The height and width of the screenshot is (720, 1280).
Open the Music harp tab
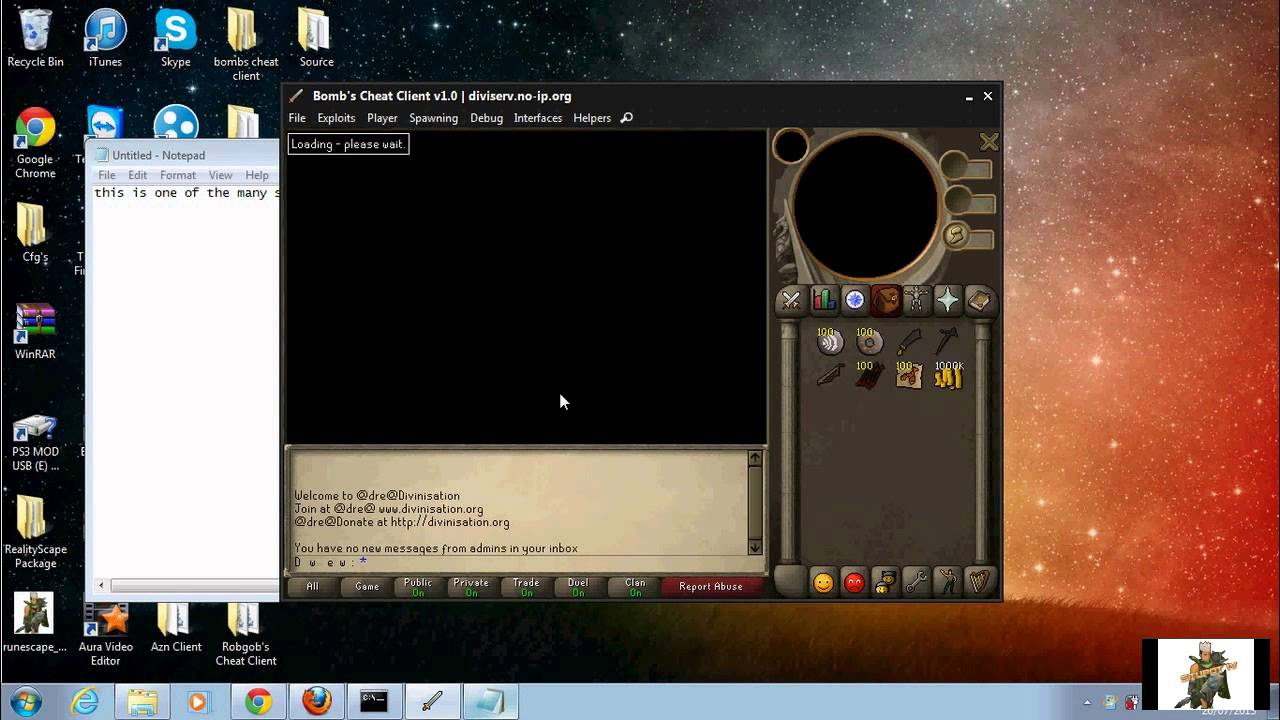(979, 582)
